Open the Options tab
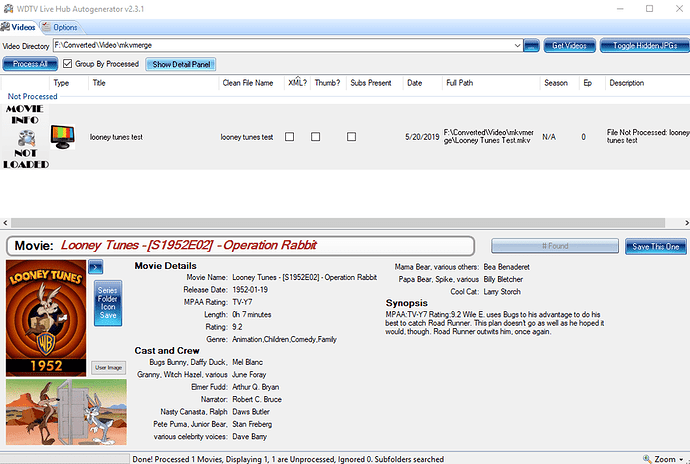This screenshot has width=690, height=464. point(60,27)
